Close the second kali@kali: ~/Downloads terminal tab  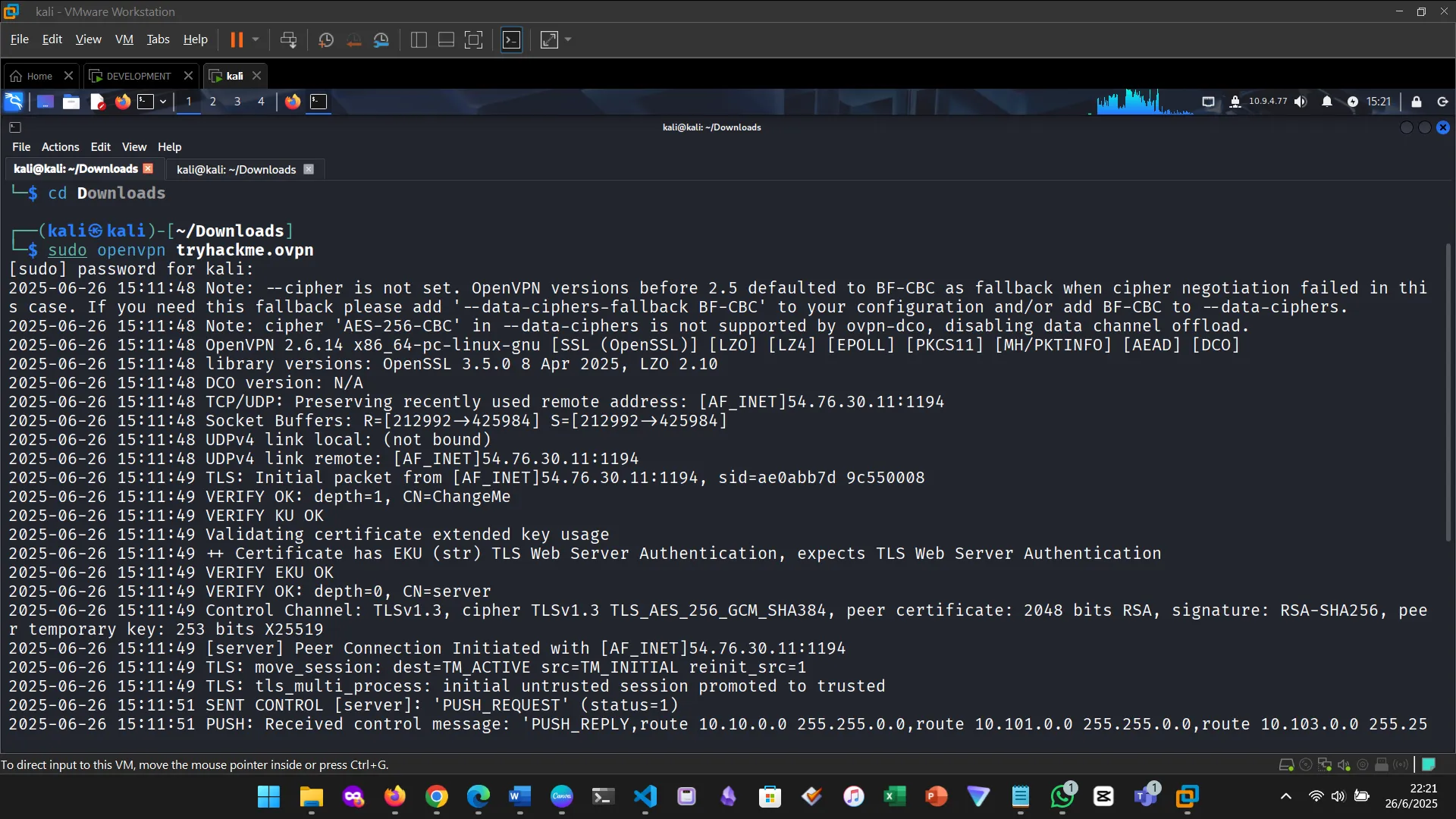point(308,169)
